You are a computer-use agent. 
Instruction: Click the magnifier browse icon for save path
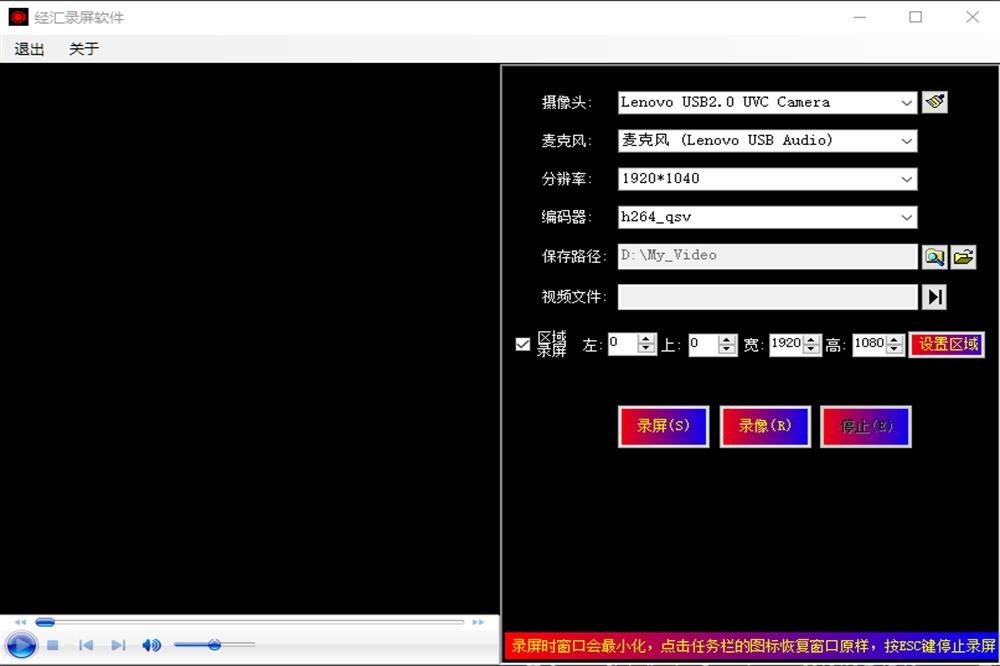pyautogui.click(x=934, y=257)
